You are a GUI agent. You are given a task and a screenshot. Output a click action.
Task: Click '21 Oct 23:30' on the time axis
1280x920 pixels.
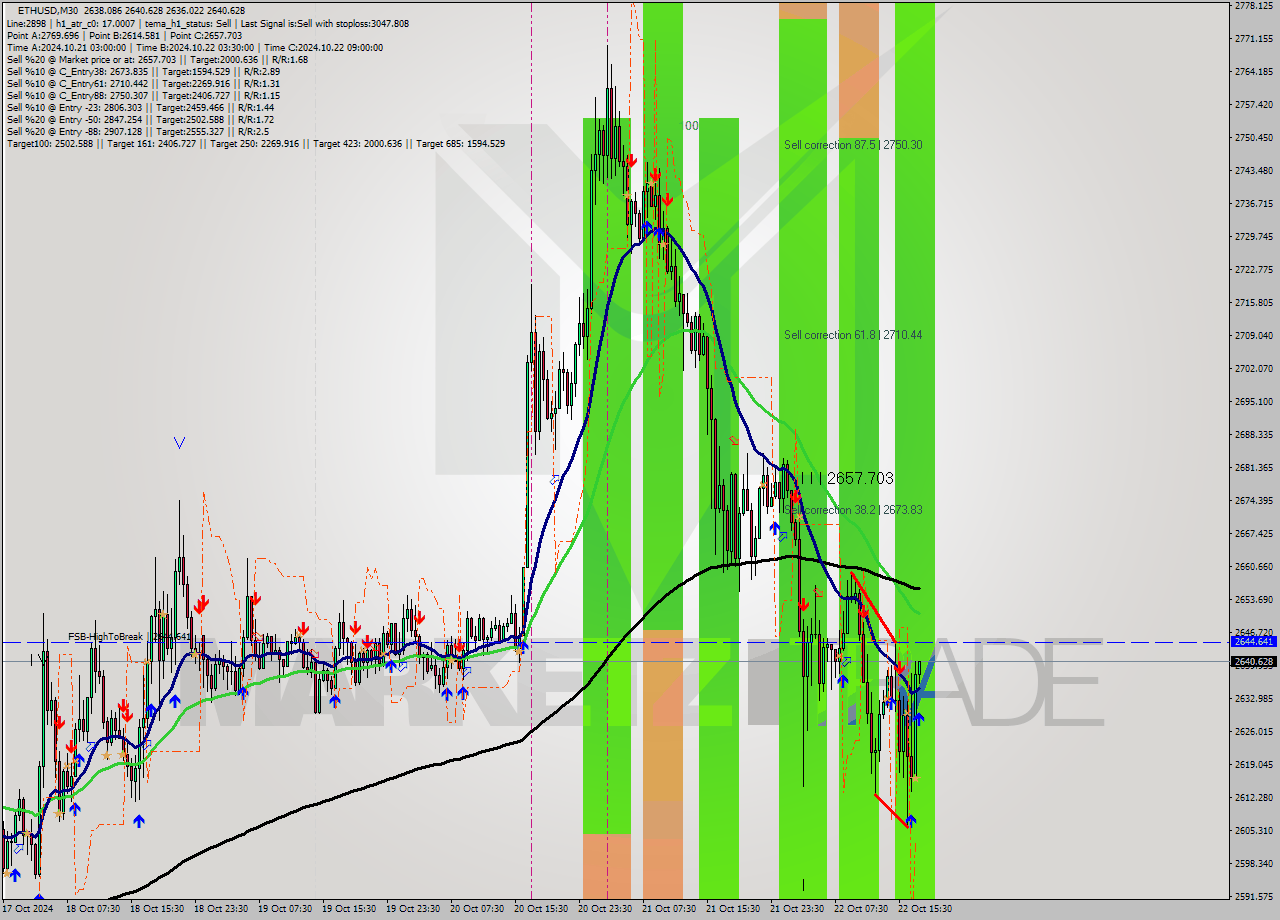tap(797, 909)
